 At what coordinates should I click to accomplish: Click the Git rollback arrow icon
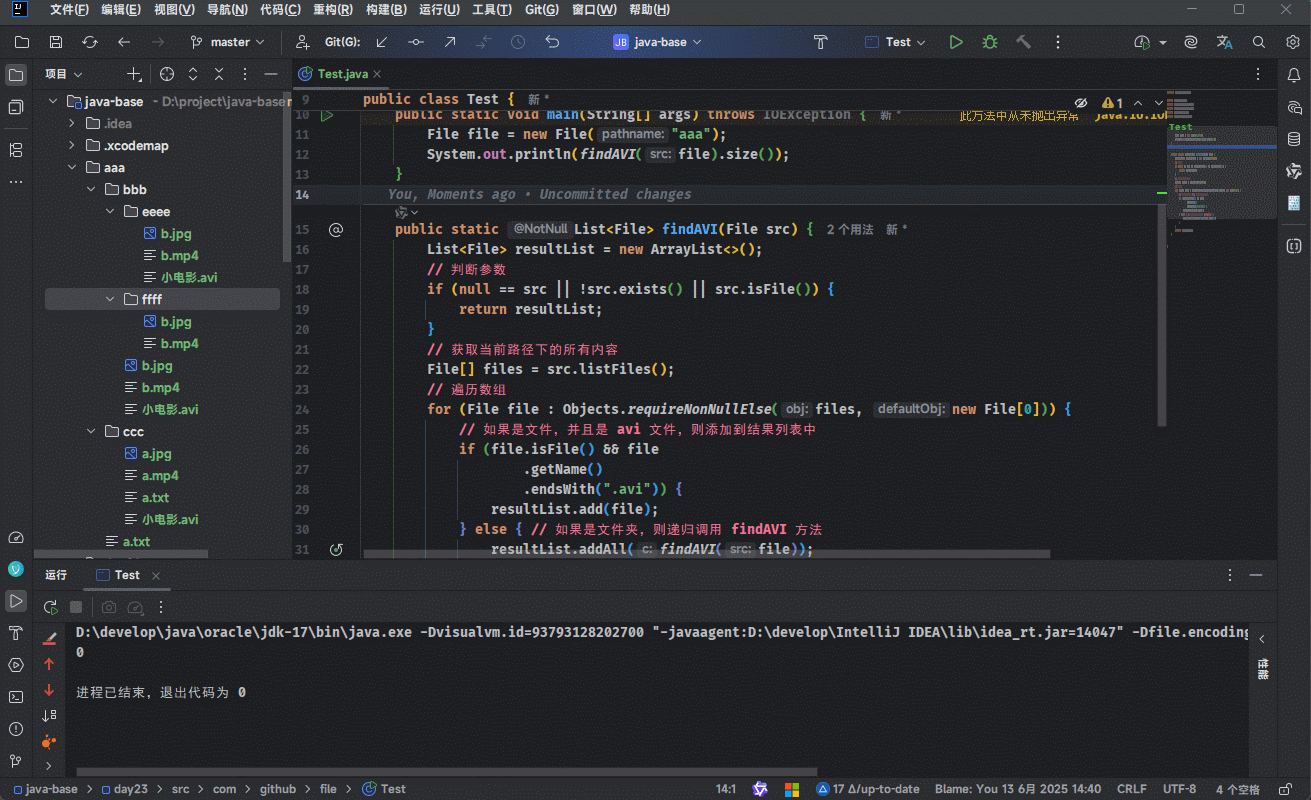(x=552, y=42)
